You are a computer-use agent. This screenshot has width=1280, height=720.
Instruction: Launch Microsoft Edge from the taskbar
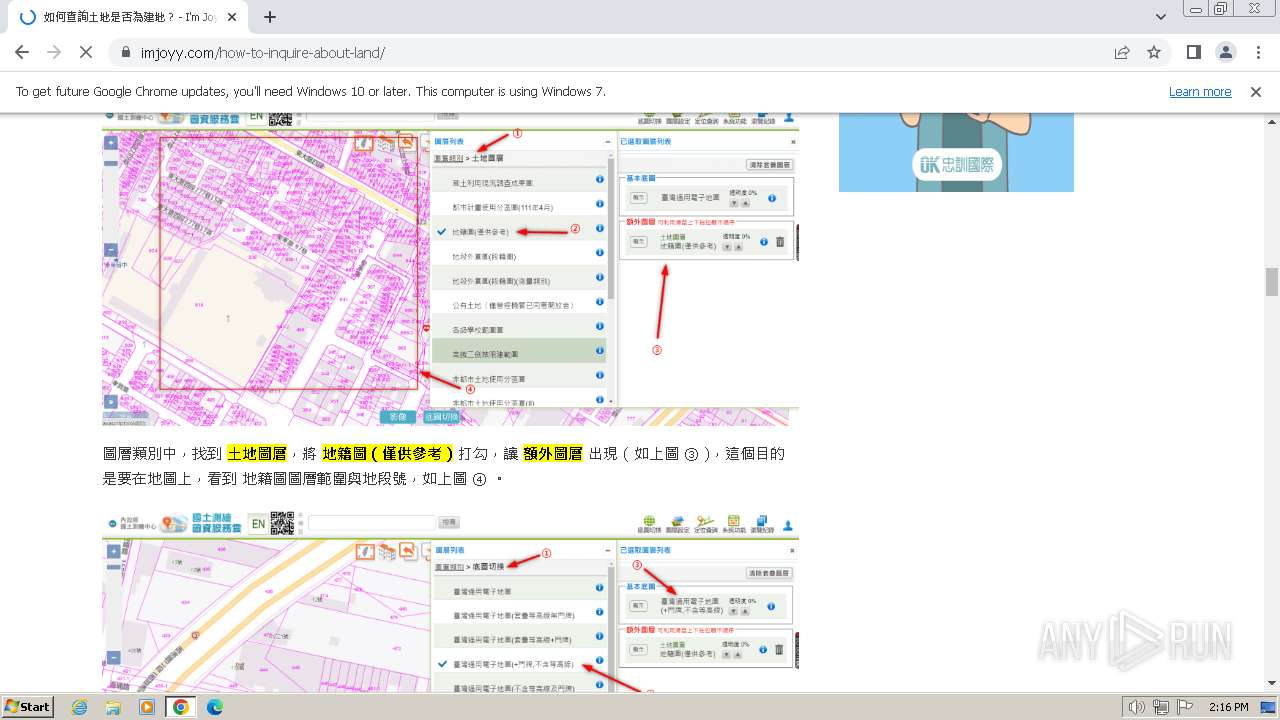(x=214, y=707)
